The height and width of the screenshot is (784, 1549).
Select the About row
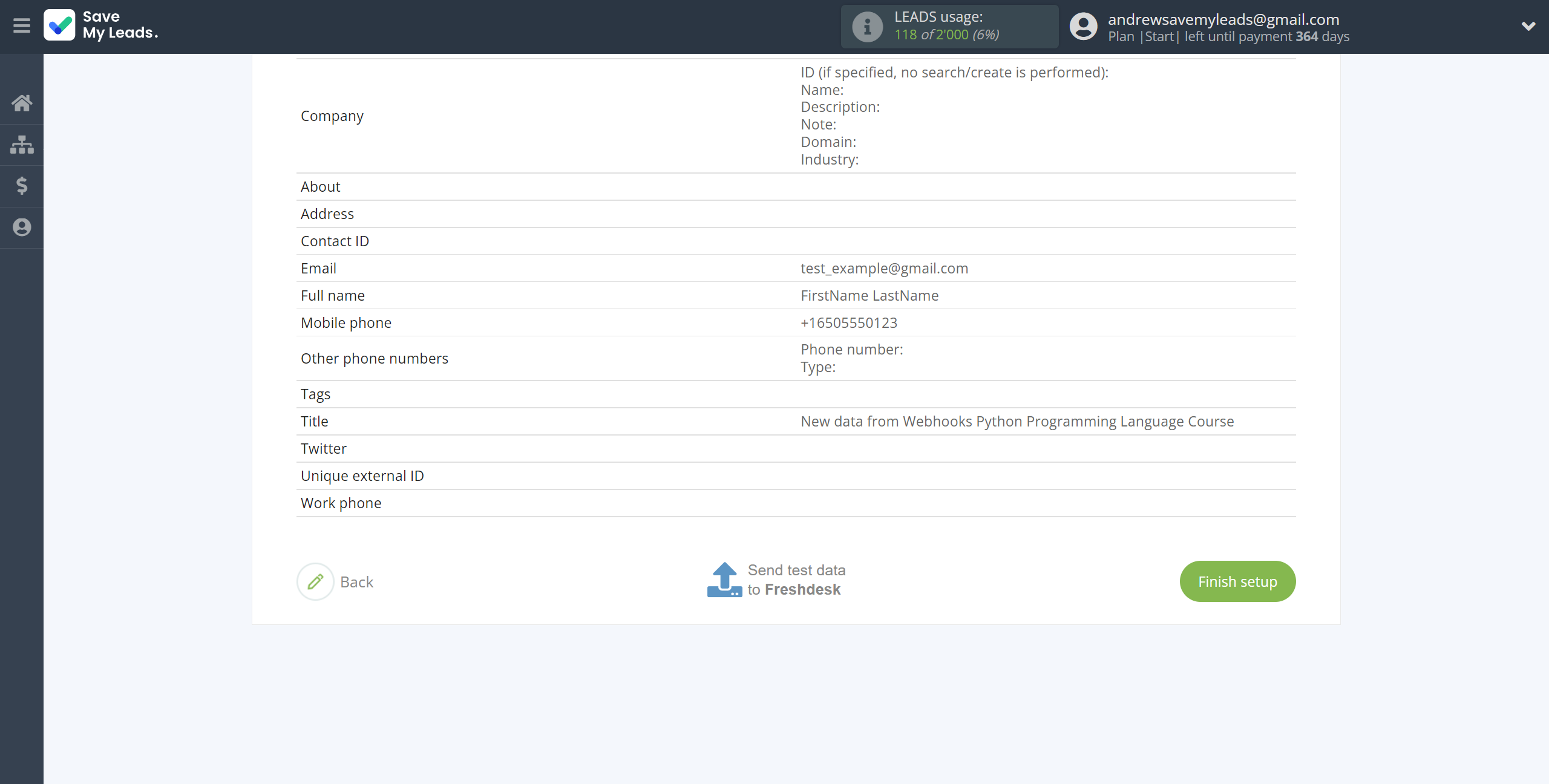[796, 187]
